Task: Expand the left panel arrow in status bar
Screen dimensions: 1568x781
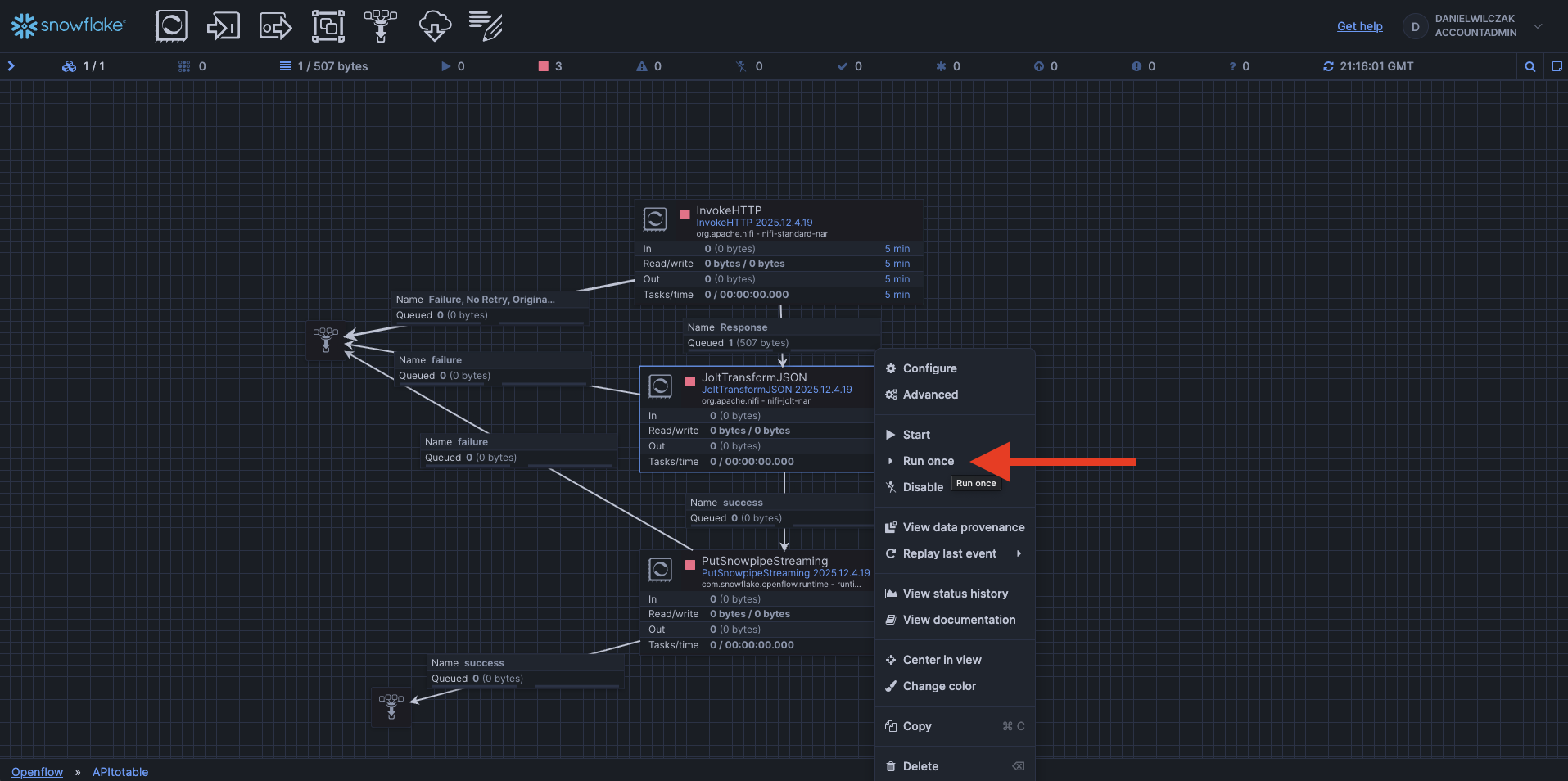Action: pos(11,66)
